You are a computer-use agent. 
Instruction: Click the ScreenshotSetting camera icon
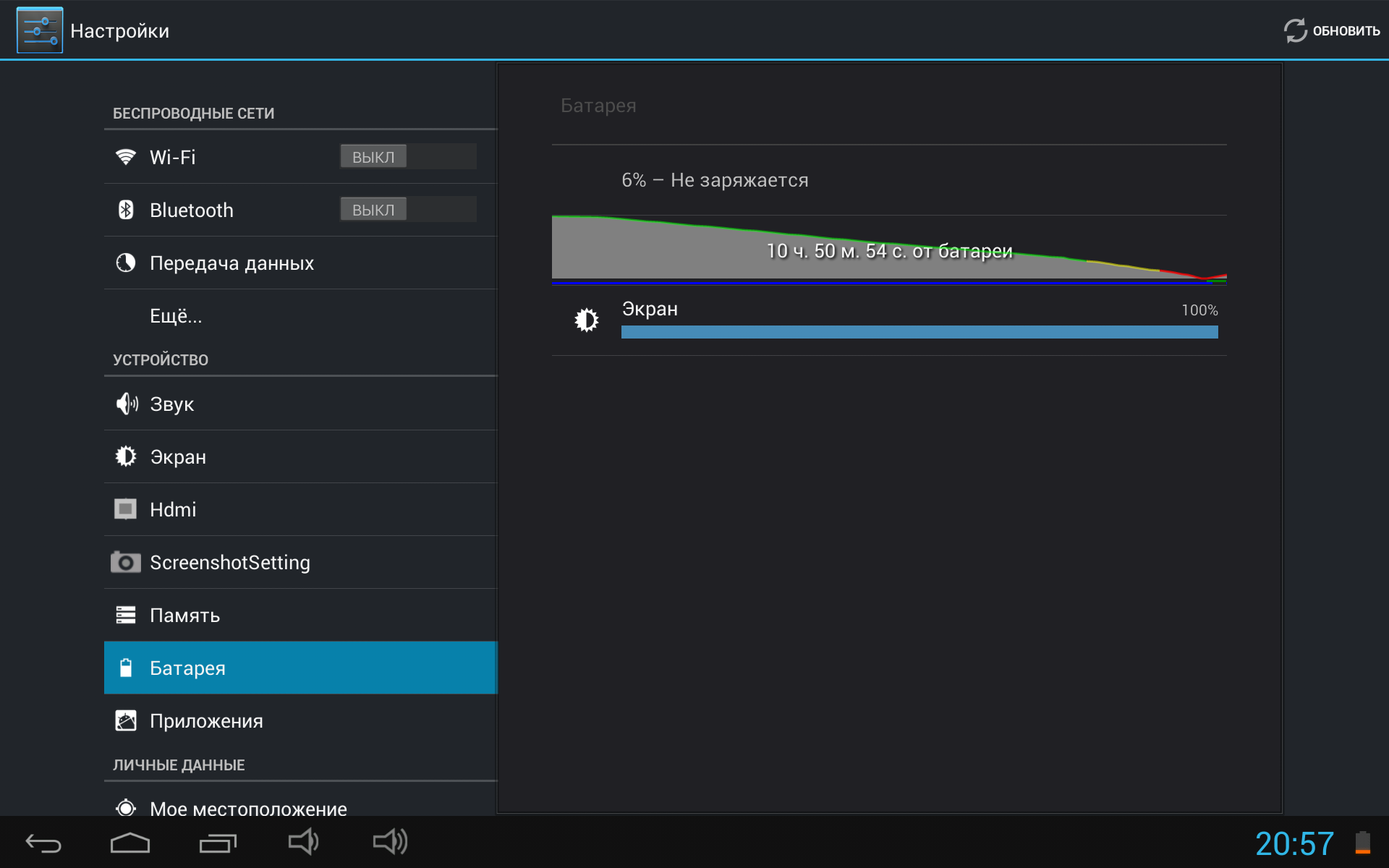click(126, 562)
